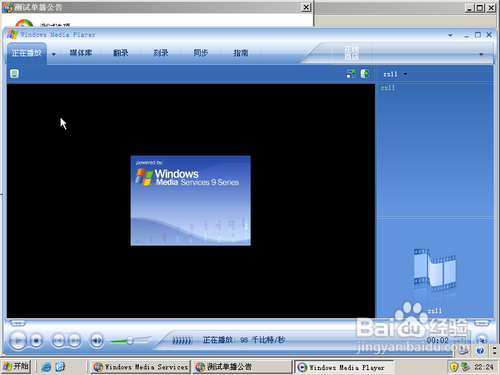Switch to the 媒体库 tab
This screenshot has height=375, width=500.
pos(81,53)
